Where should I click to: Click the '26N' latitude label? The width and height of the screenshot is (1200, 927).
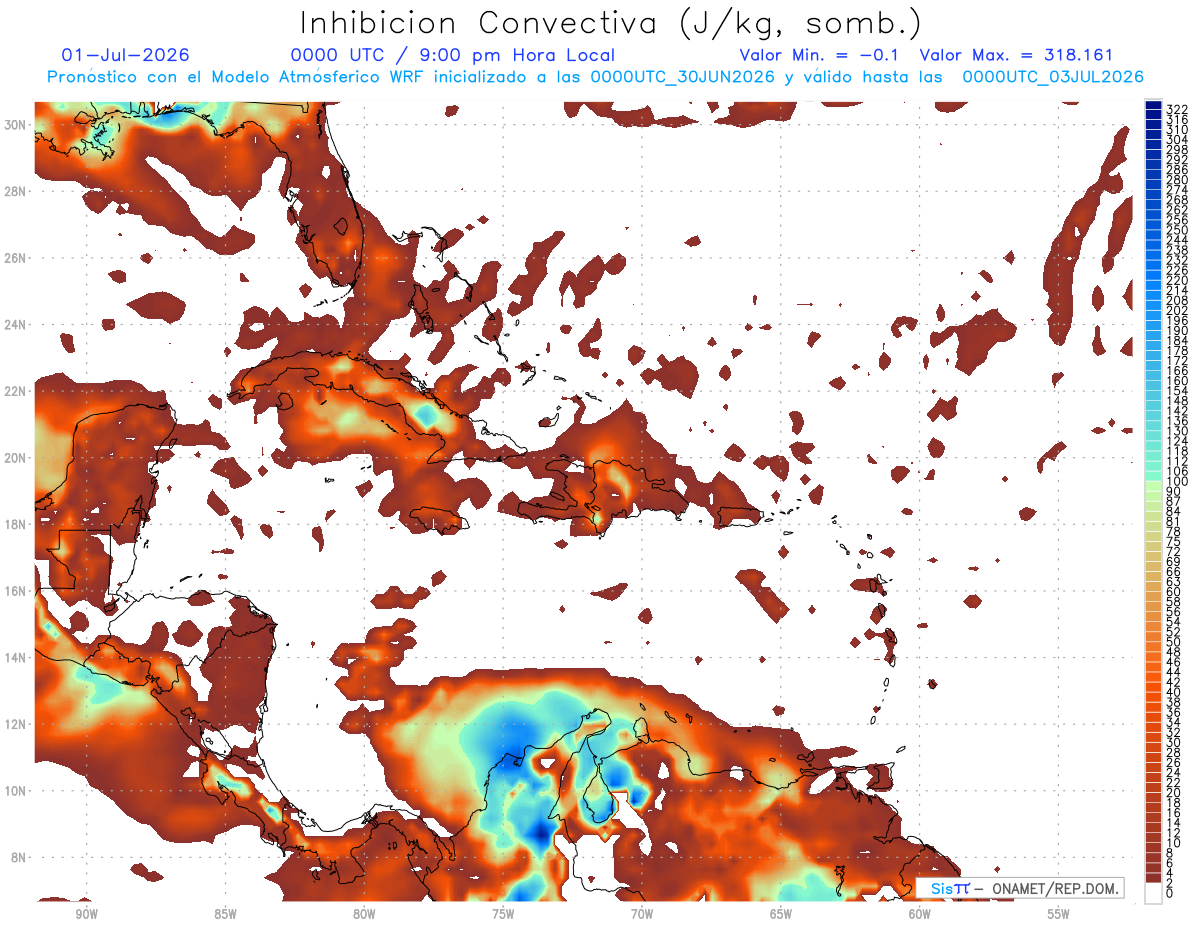17,257
